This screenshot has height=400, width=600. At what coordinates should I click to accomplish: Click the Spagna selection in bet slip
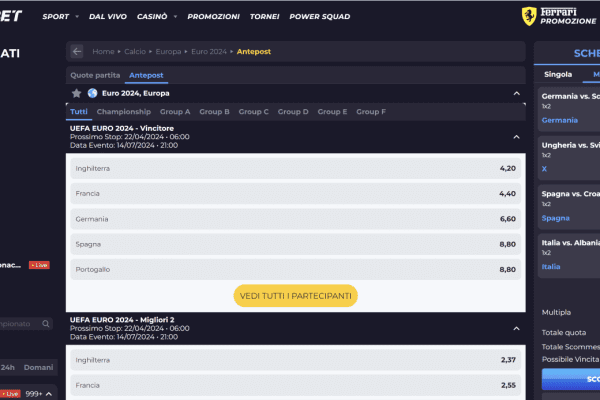point(556,218)
